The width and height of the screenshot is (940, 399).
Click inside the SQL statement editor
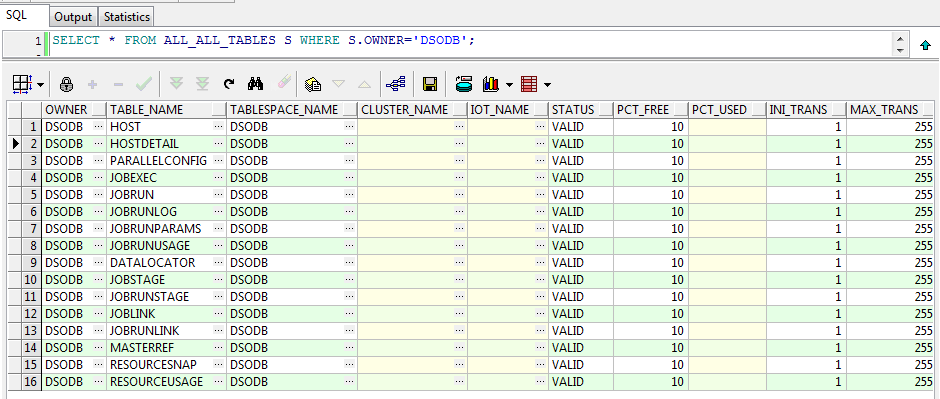(x=471, y=43)
